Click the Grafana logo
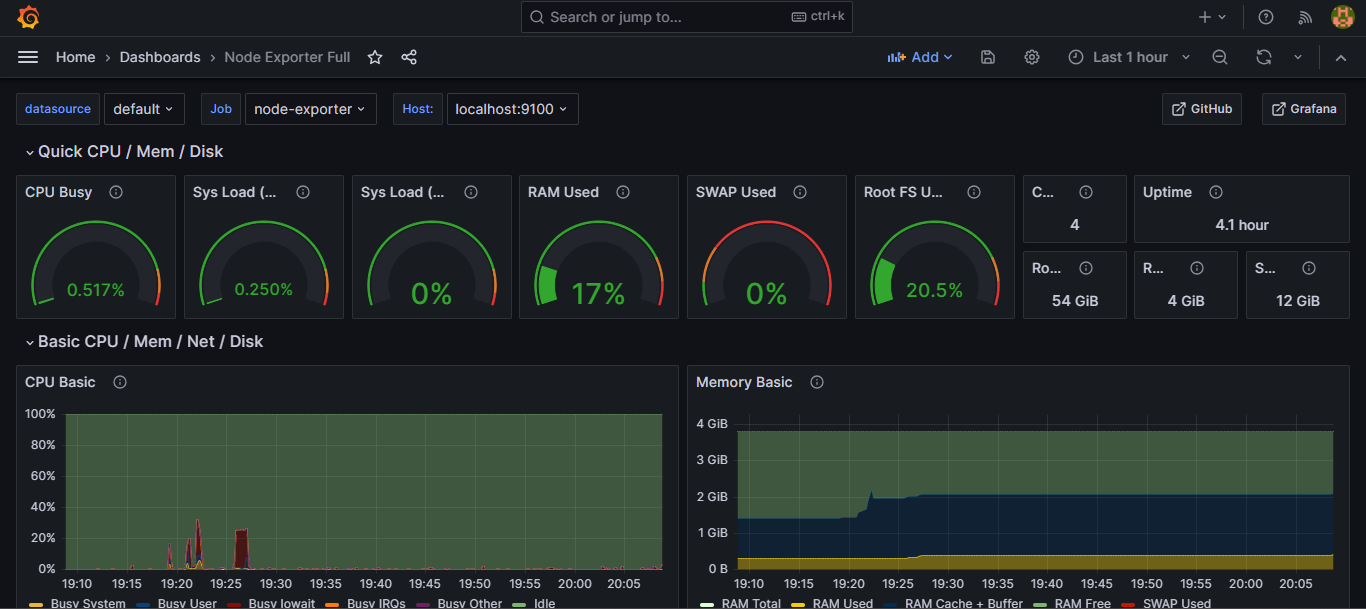Image resolution: width=1366 pixels, height=609 pixels. tap(27, 16)
